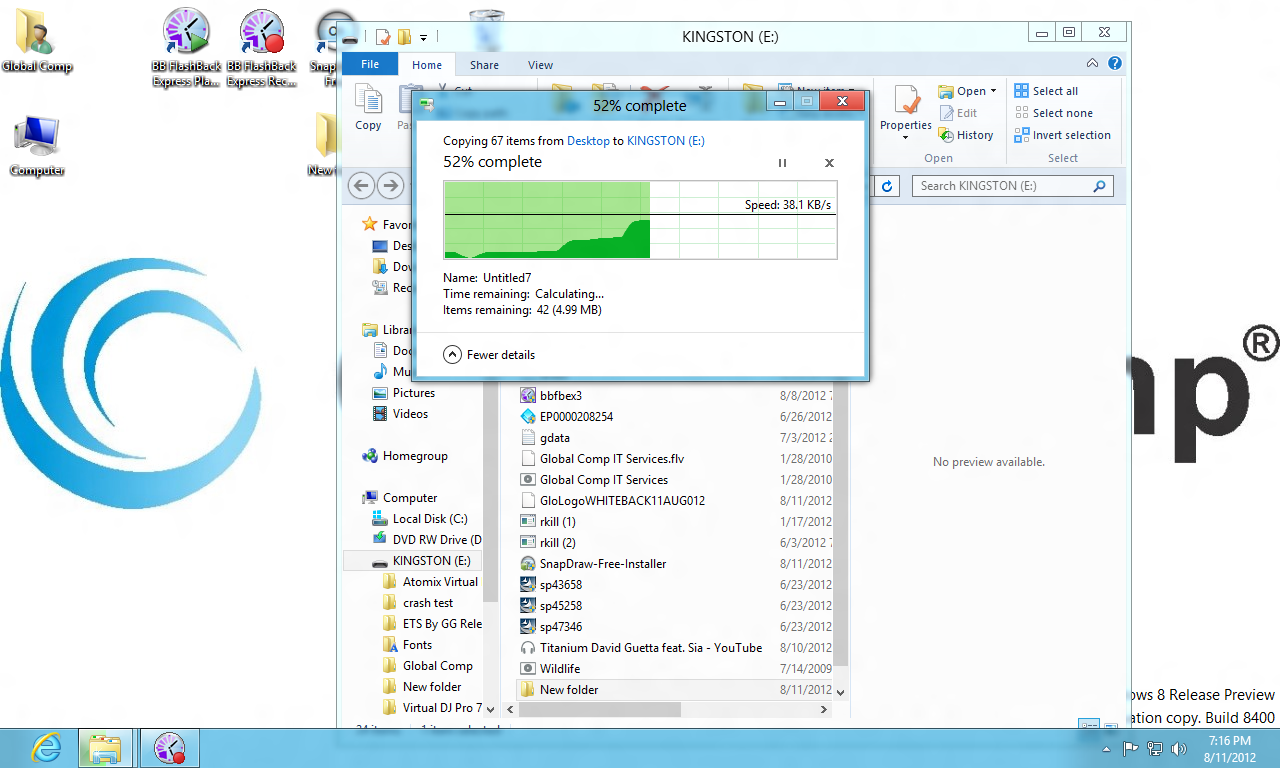
Task: Go back with the Back arrow
Action: coord(362,185)
